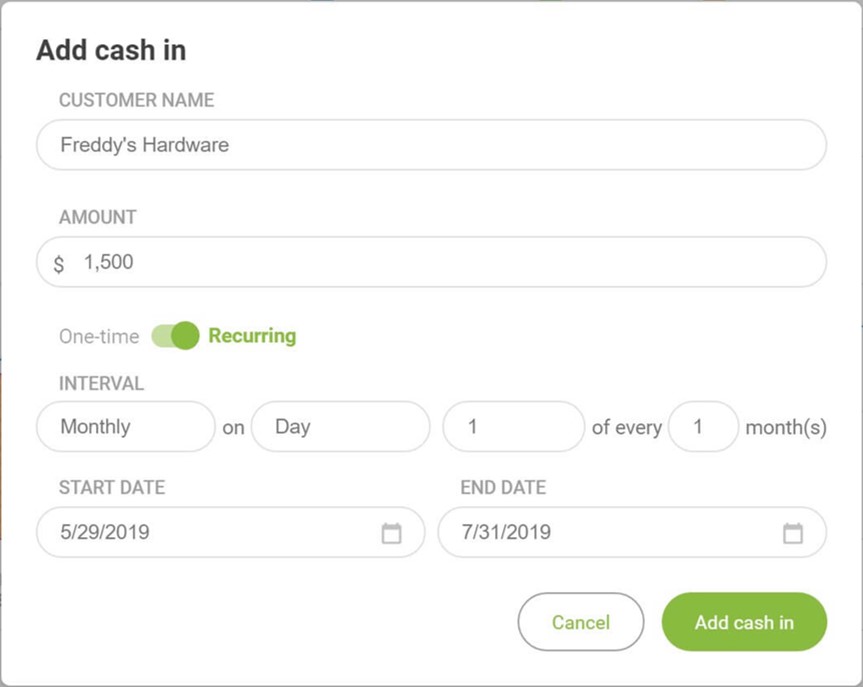Open the Monthly interval dropdown
Screen dimensions: 863x687
point(125,427)
